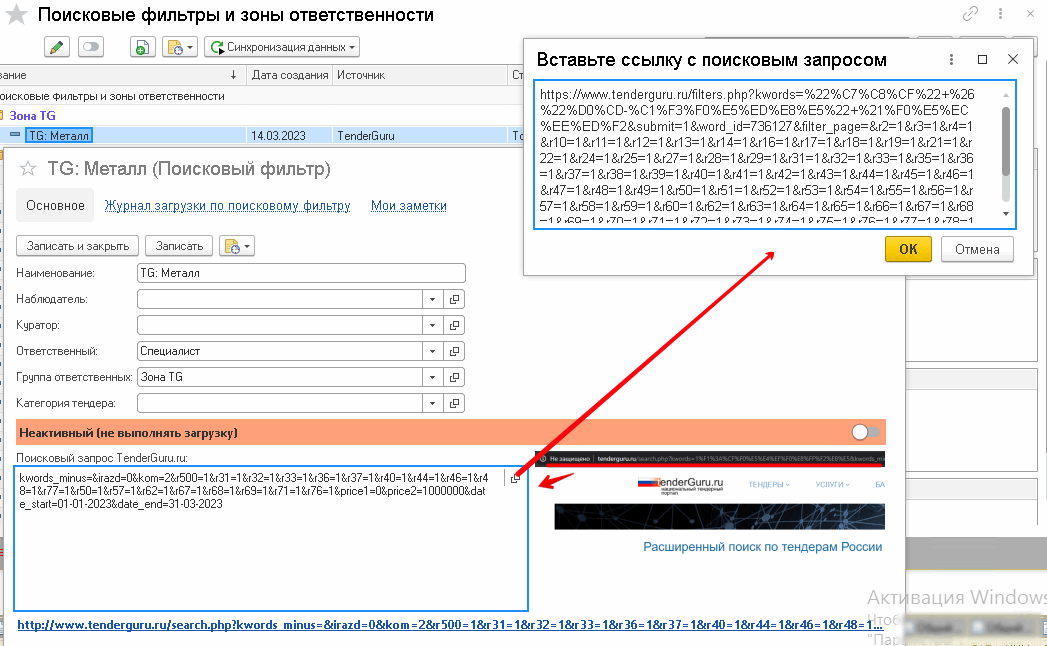Image resolution: width=1047 pixels, height=646 pixels.
Task: Click the sort arrow in the name column header
Action: (233, 75)
